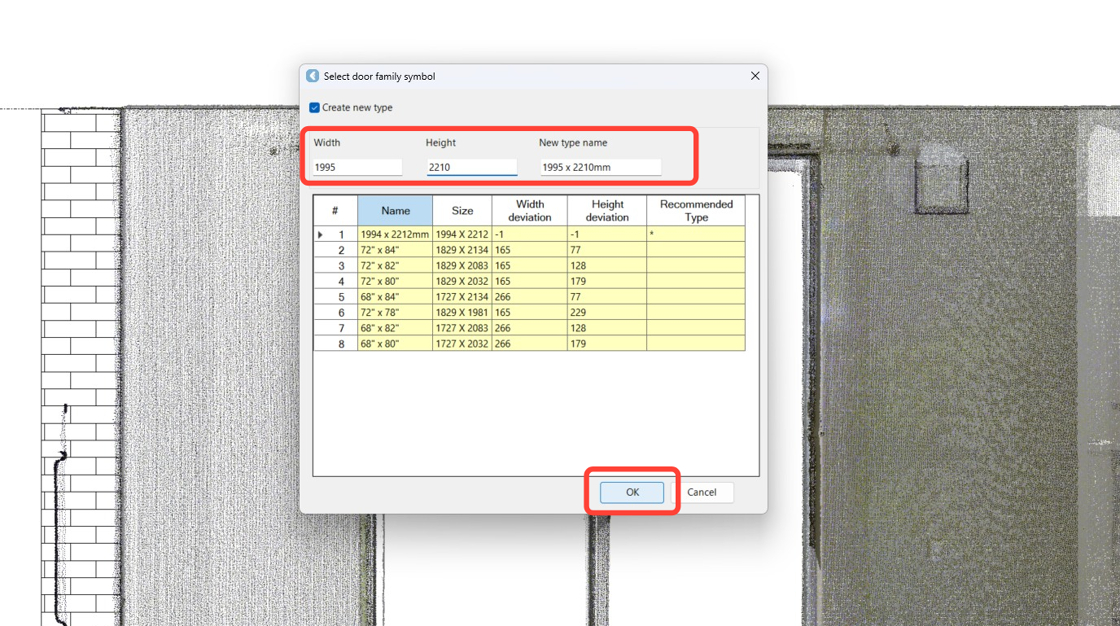The width and height of the screenshot is (1120, 626).
Task: Sort by the Size column header
Action: click(x=462, y=211)
